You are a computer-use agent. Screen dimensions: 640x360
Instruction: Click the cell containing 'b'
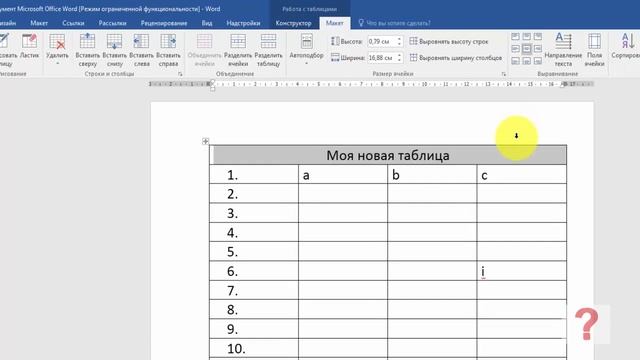pos(432,175)
